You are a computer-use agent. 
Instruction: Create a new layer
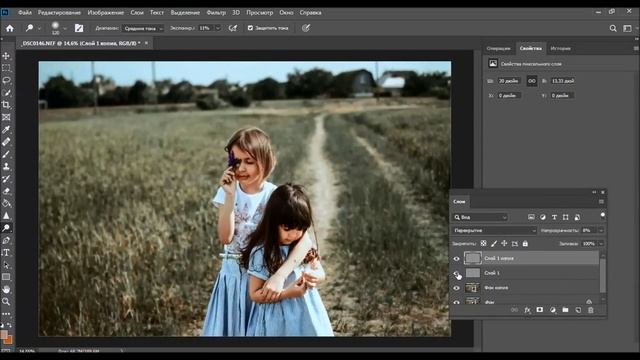[578, 310]
